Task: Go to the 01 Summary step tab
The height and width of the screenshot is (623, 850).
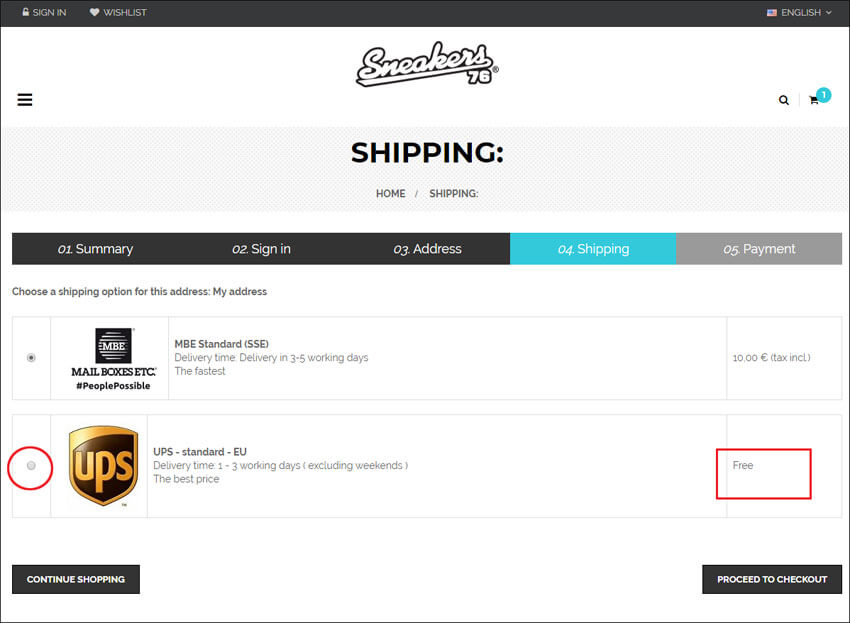Action: coord(95,249)
